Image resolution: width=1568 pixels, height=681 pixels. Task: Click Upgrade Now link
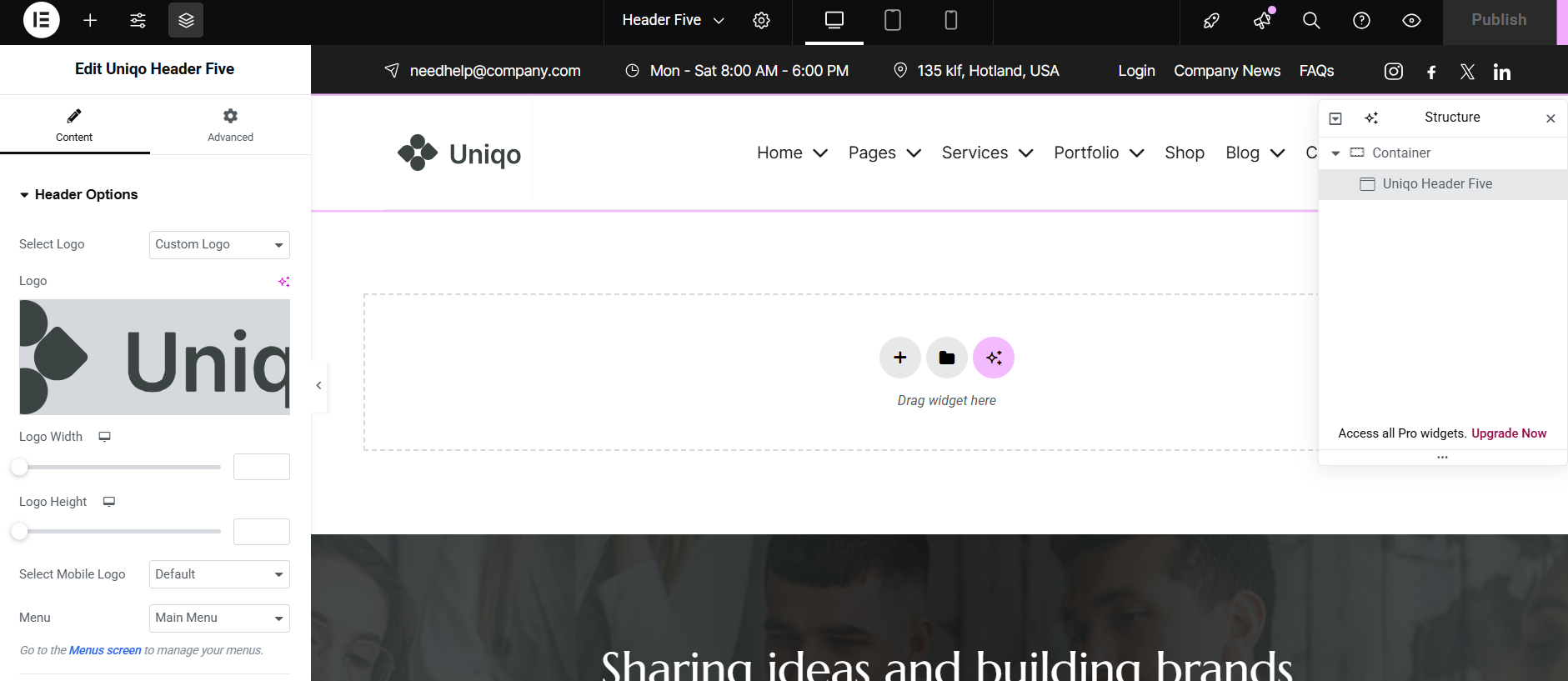tap(1508, 433)
